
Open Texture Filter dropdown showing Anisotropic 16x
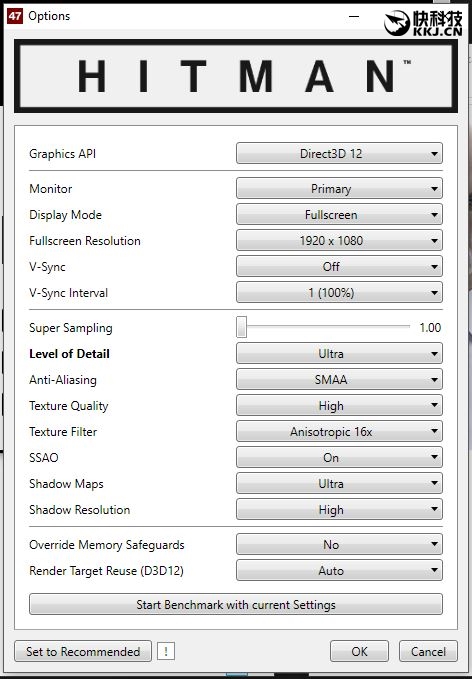click(x=339, y=431)
